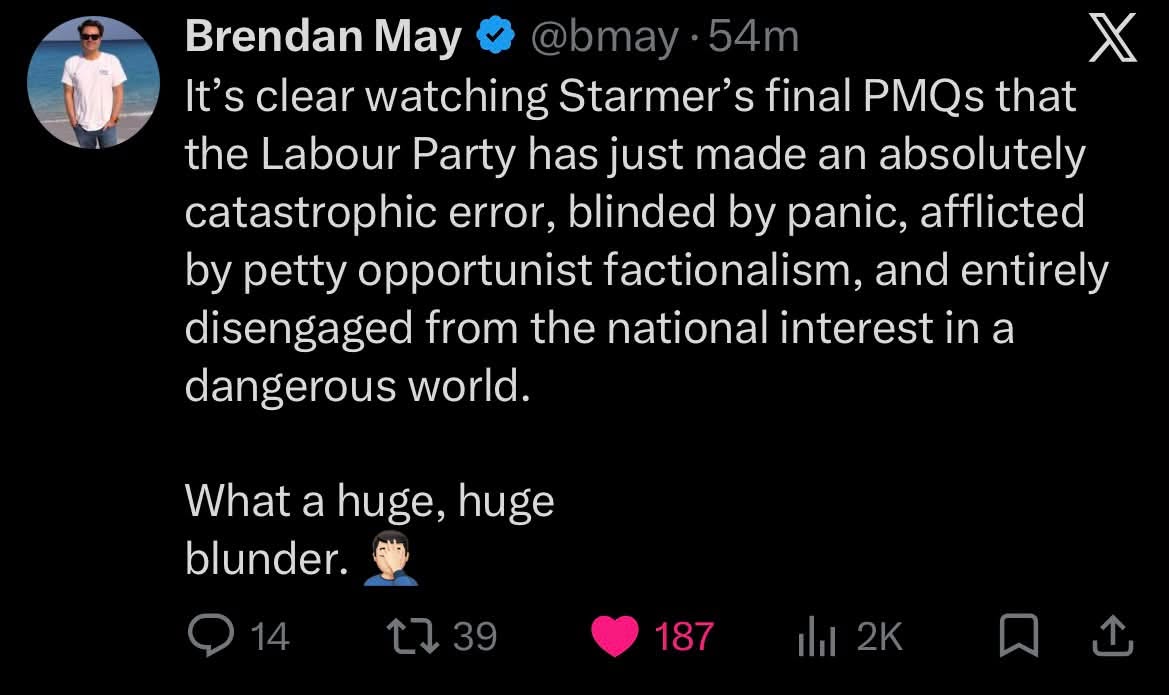Click the reply count 14
This screenshot has width=1169, height=695.
click(269, 638)
